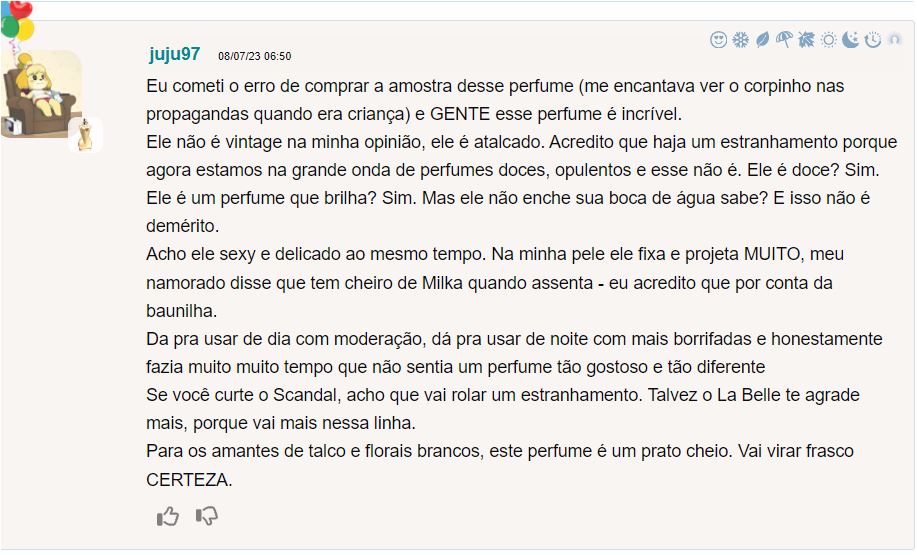
Task: Click the moon and stars night icon
Action: [x=850, y=40]
